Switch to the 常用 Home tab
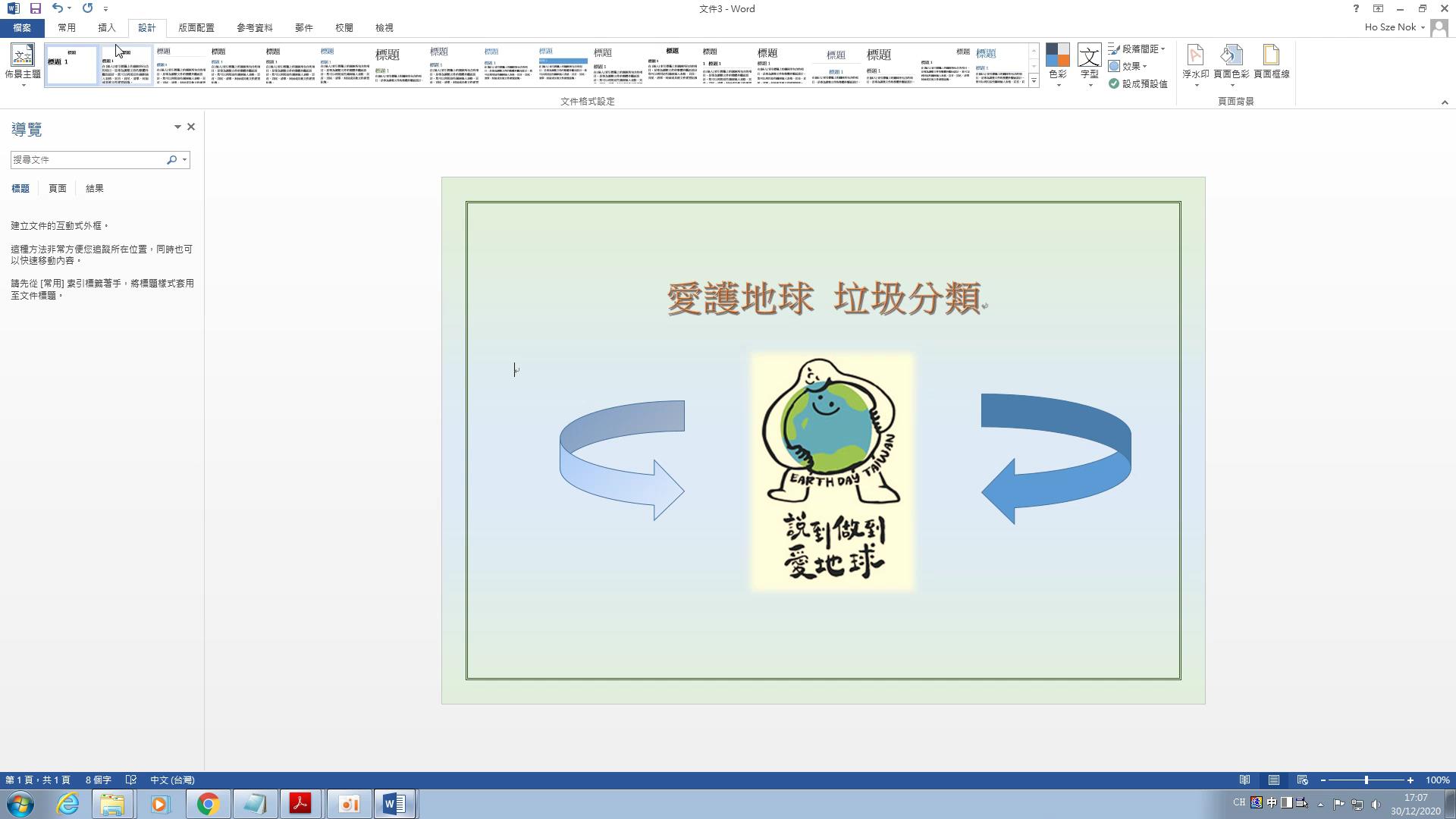 click(x=67, y=27)
